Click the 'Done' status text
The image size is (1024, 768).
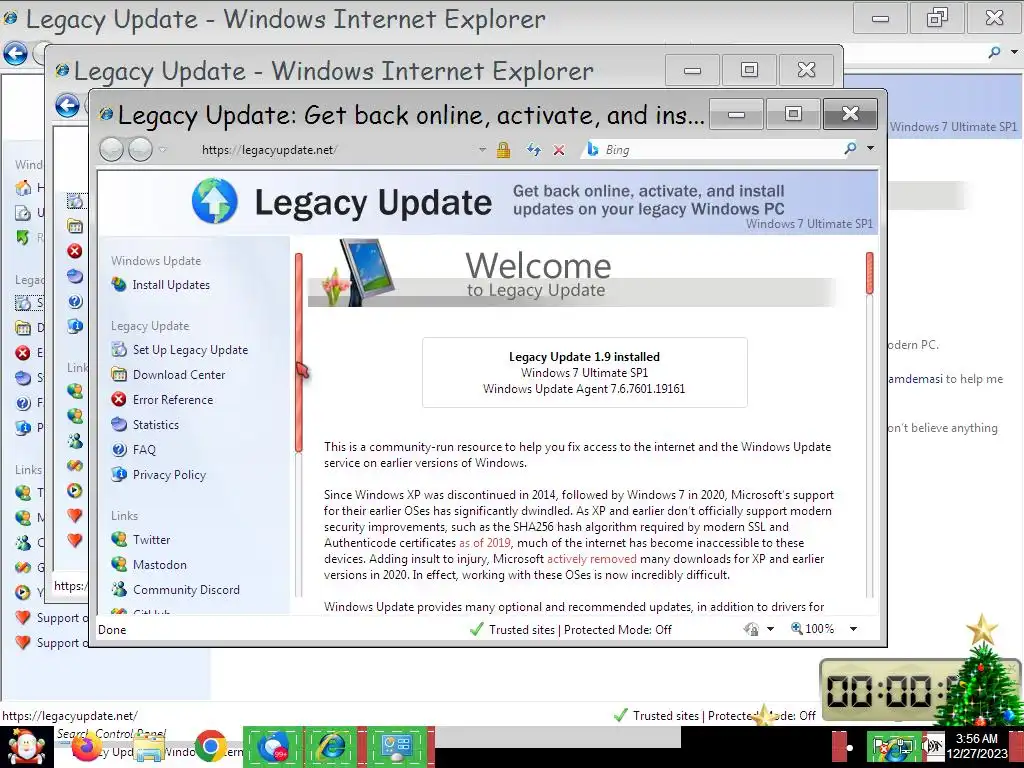(x=112, y=630)
